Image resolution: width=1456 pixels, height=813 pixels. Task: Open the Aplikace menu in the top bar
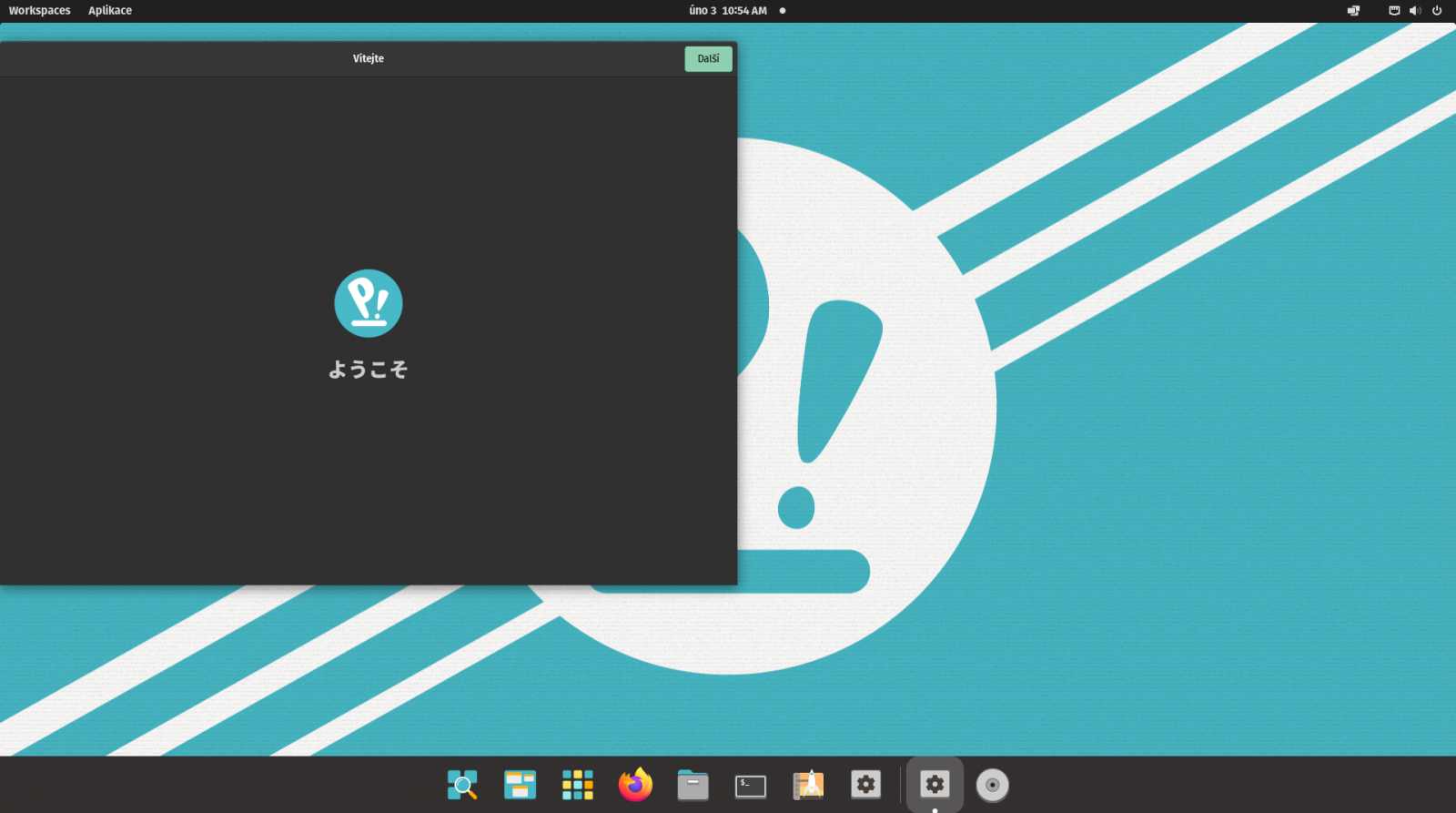pyautogui.click(x=110, y=11)
